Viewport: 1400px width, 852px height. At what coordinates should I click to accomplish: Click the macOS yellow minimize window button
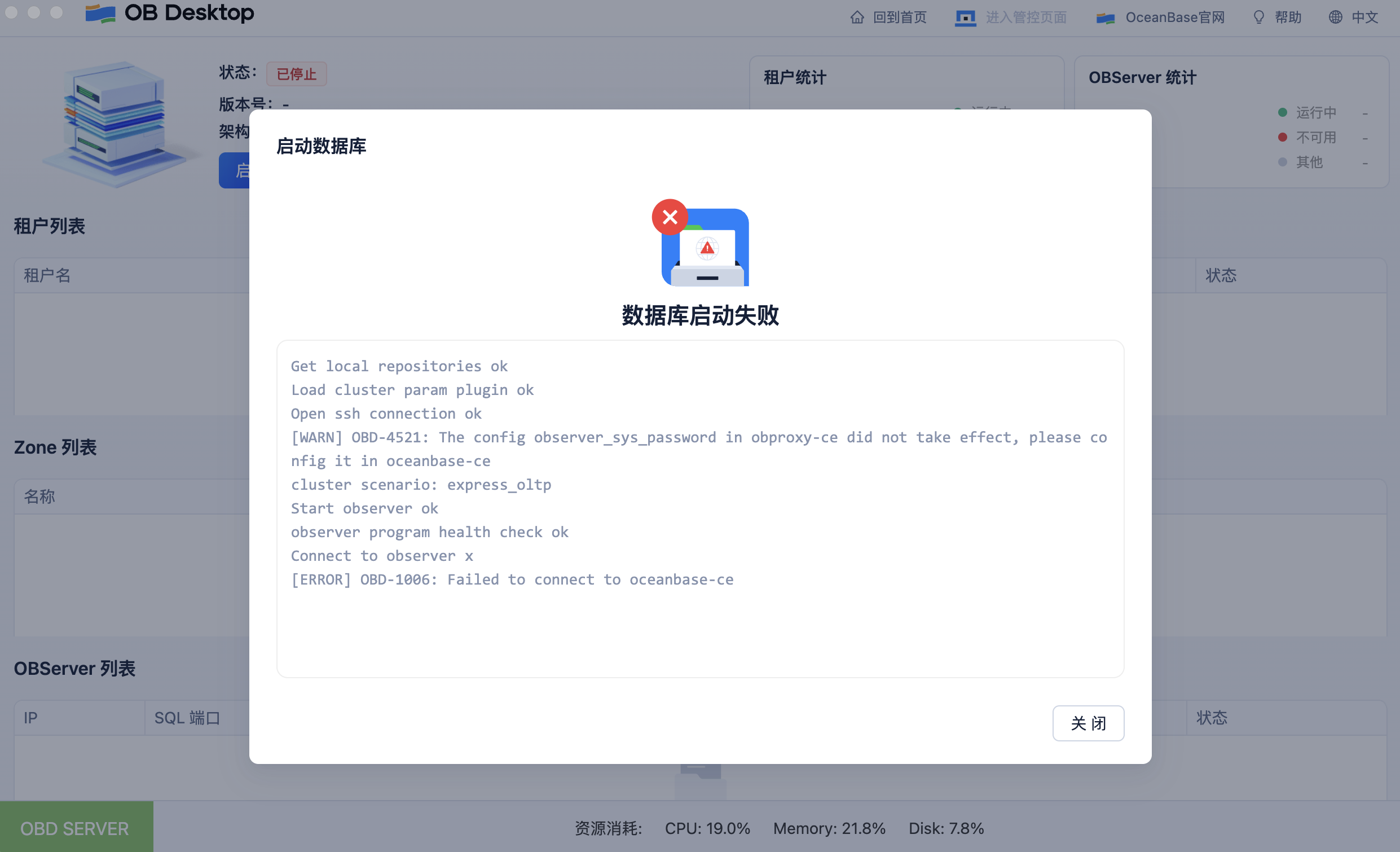[34, 12]
